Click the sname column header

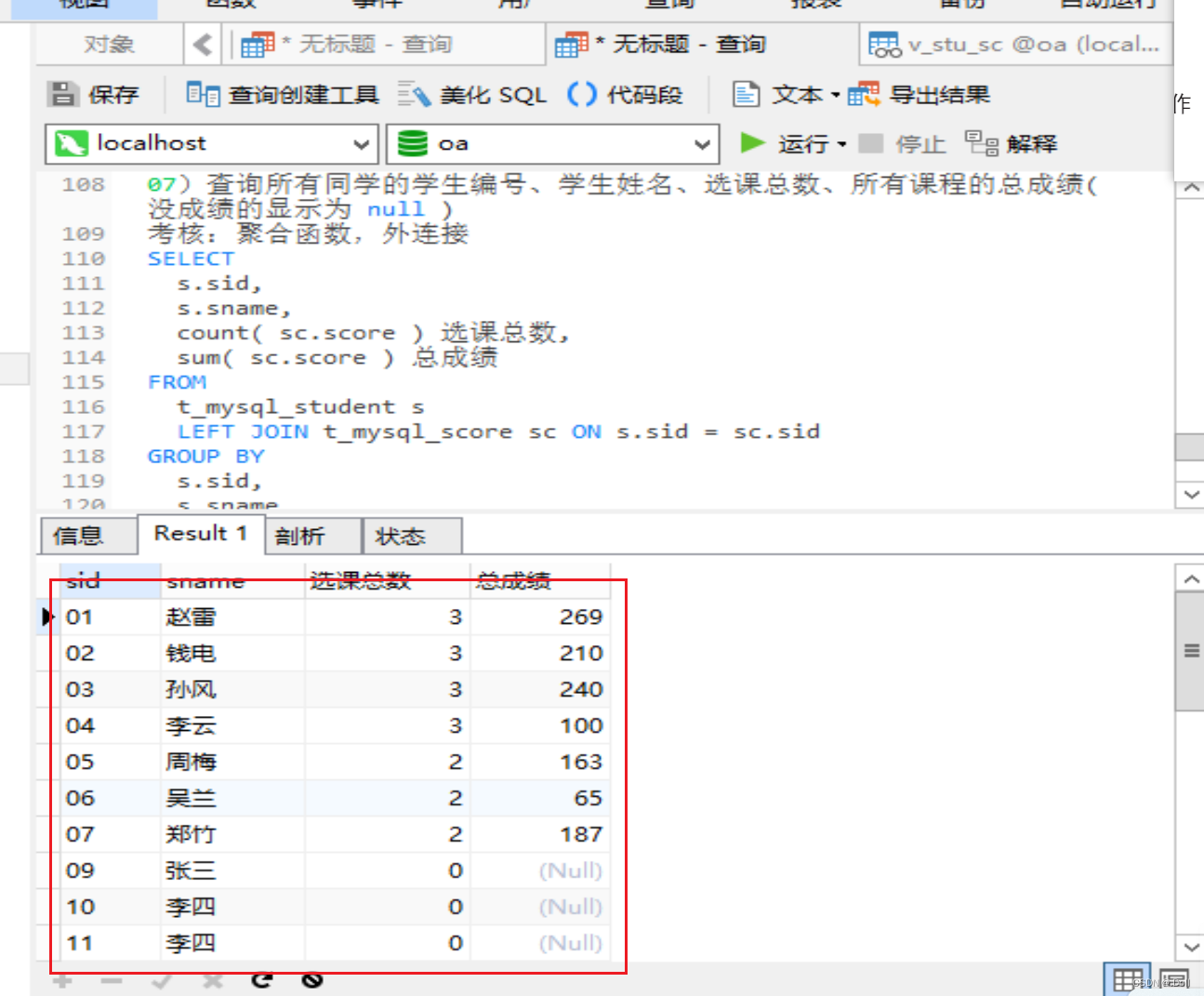(232, 581)
